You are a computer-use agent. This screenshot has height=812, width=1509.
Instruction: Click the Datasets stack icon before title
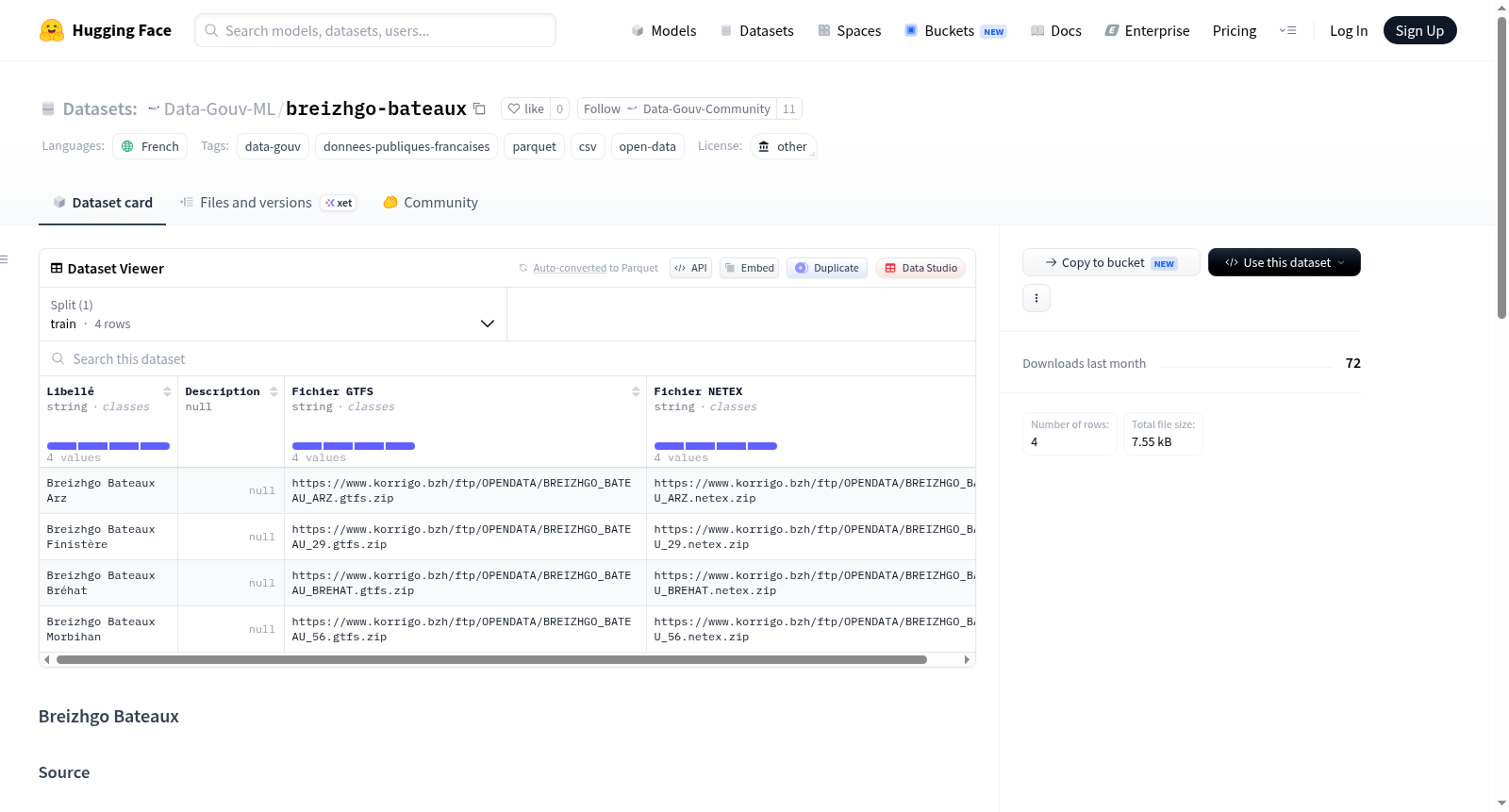pos(48,108)
